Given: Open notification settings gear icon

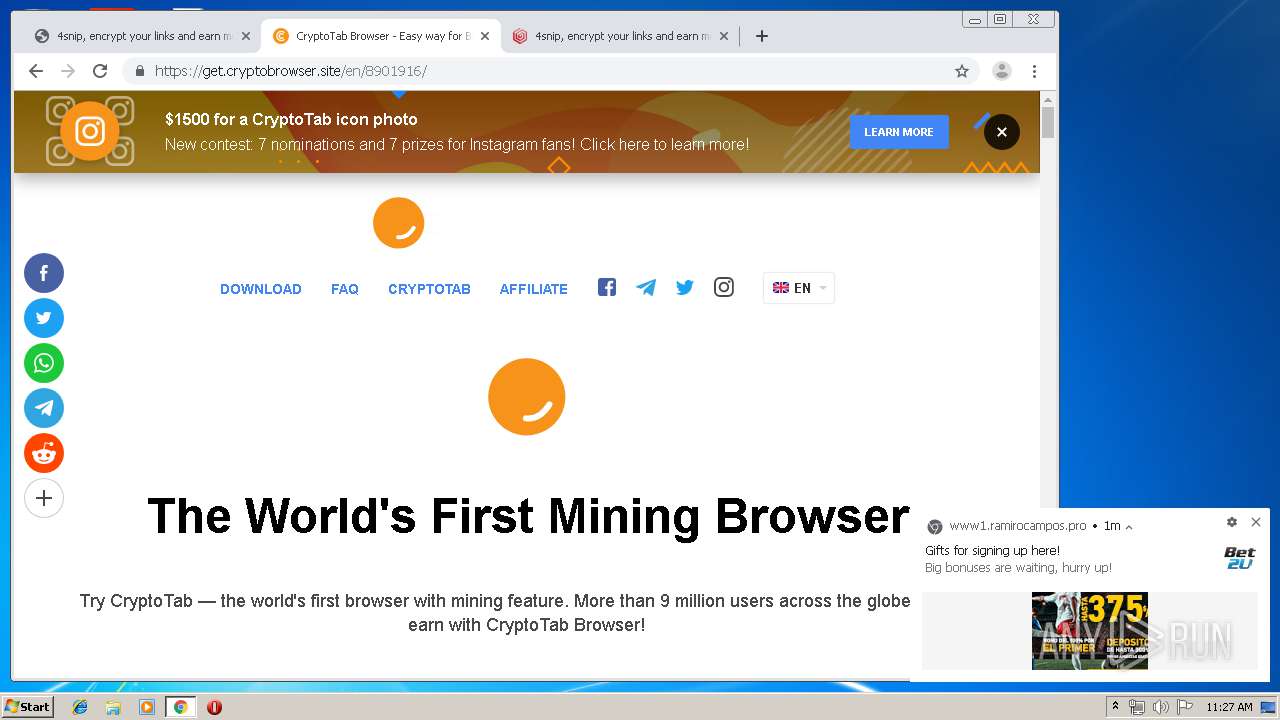Looking at the screenshot, I should point(1232,522).
